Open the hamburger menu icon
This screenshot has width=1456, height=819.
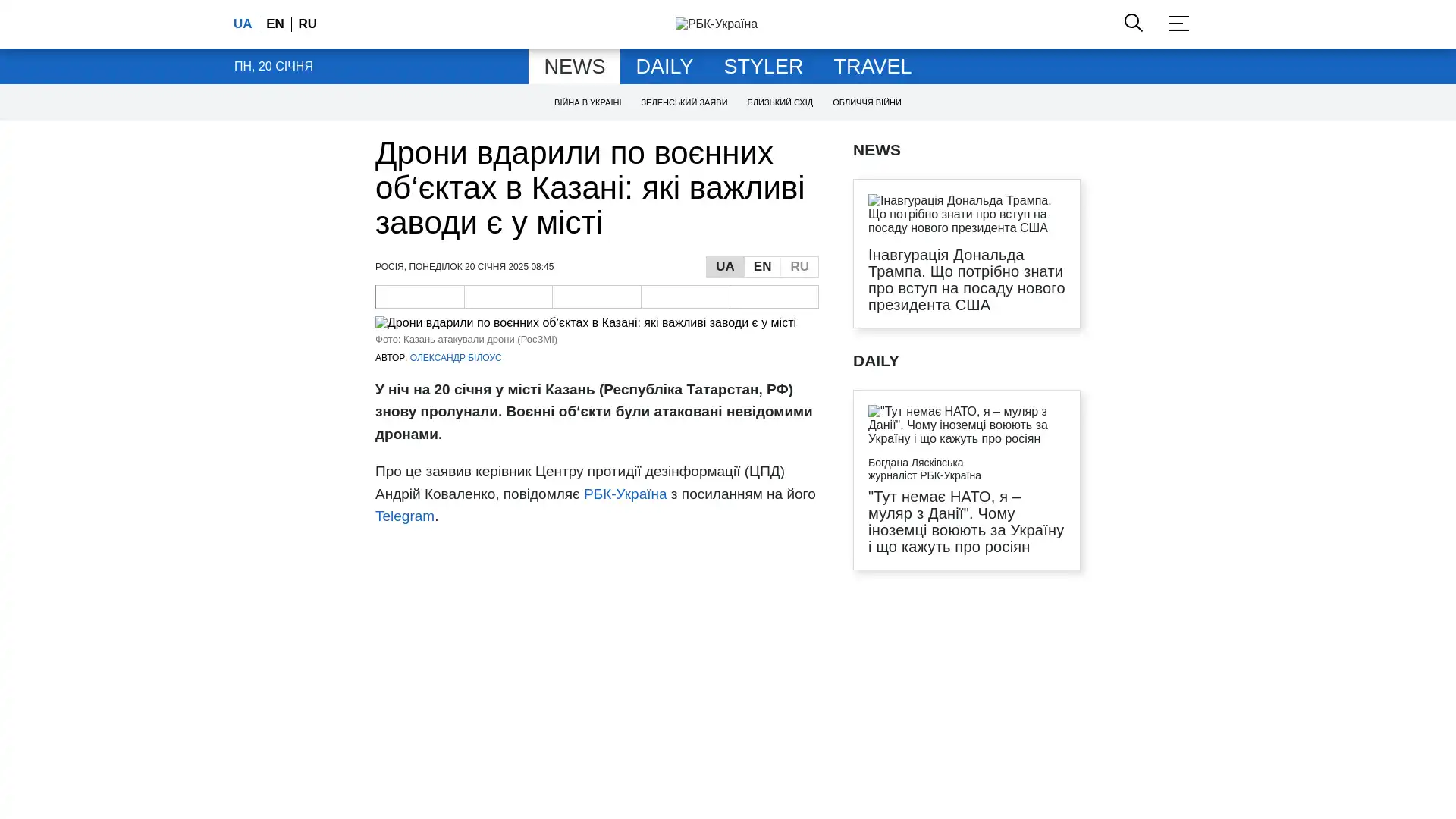pos(1178,24)
